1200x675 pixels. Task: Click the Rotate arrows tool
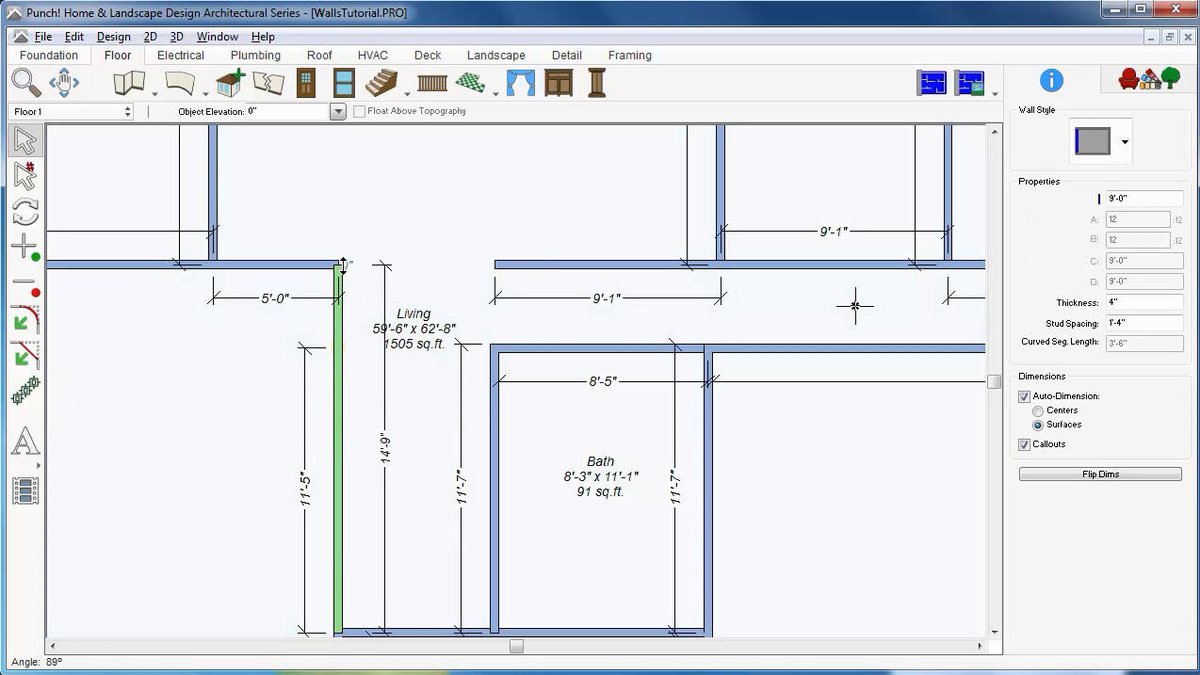tap(25, 211)
